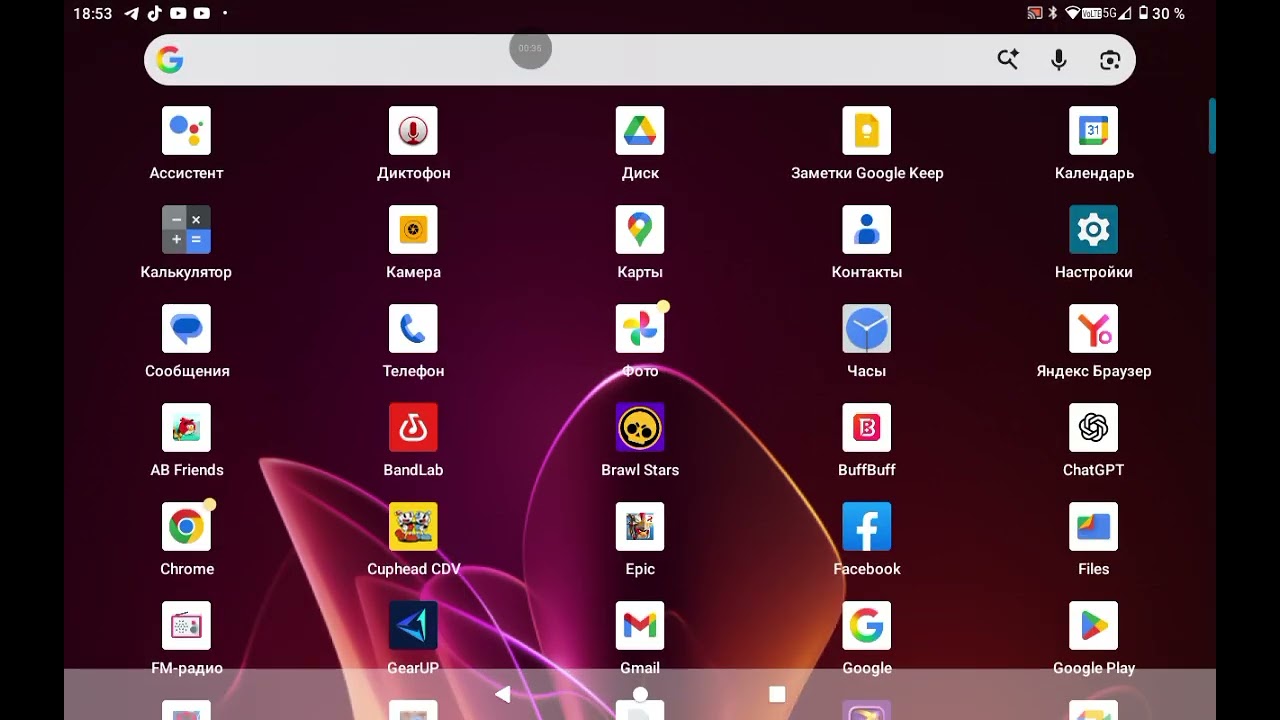
Task: Start AI search with sparkle magnifier icon
Action: pyautogui.click(x=1007, y=60)
